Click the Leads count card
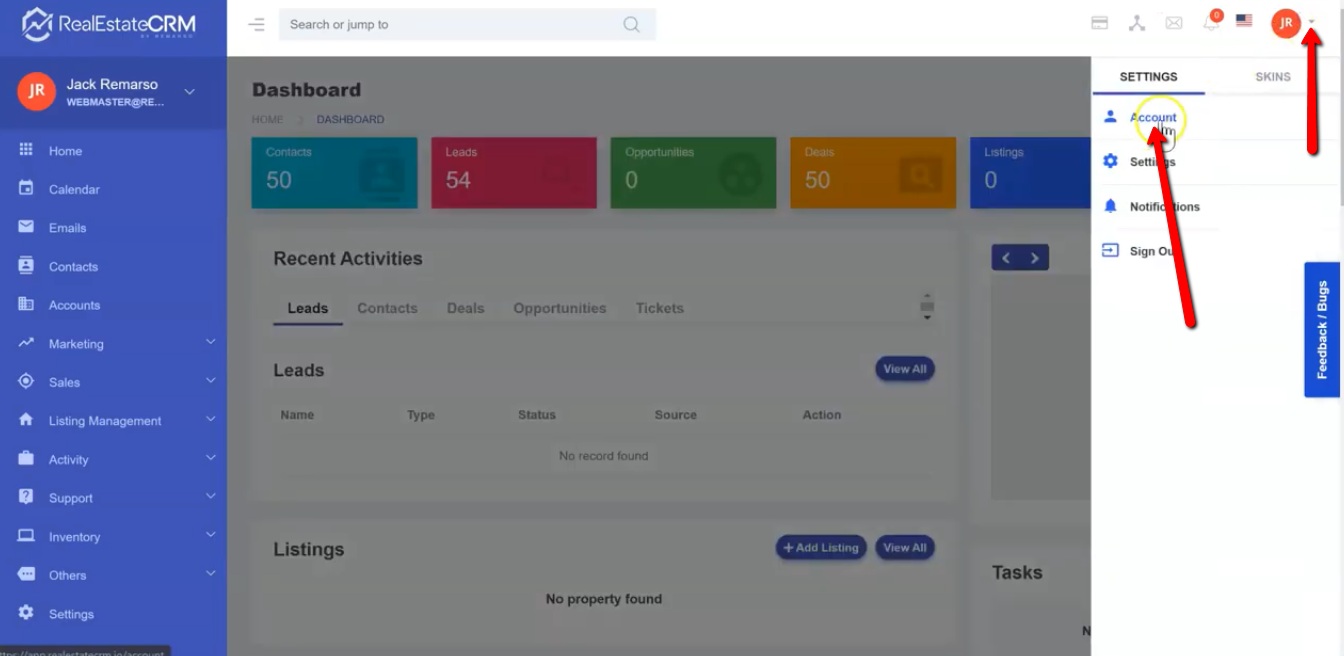1344x656 pixels. tap(513, 172)
